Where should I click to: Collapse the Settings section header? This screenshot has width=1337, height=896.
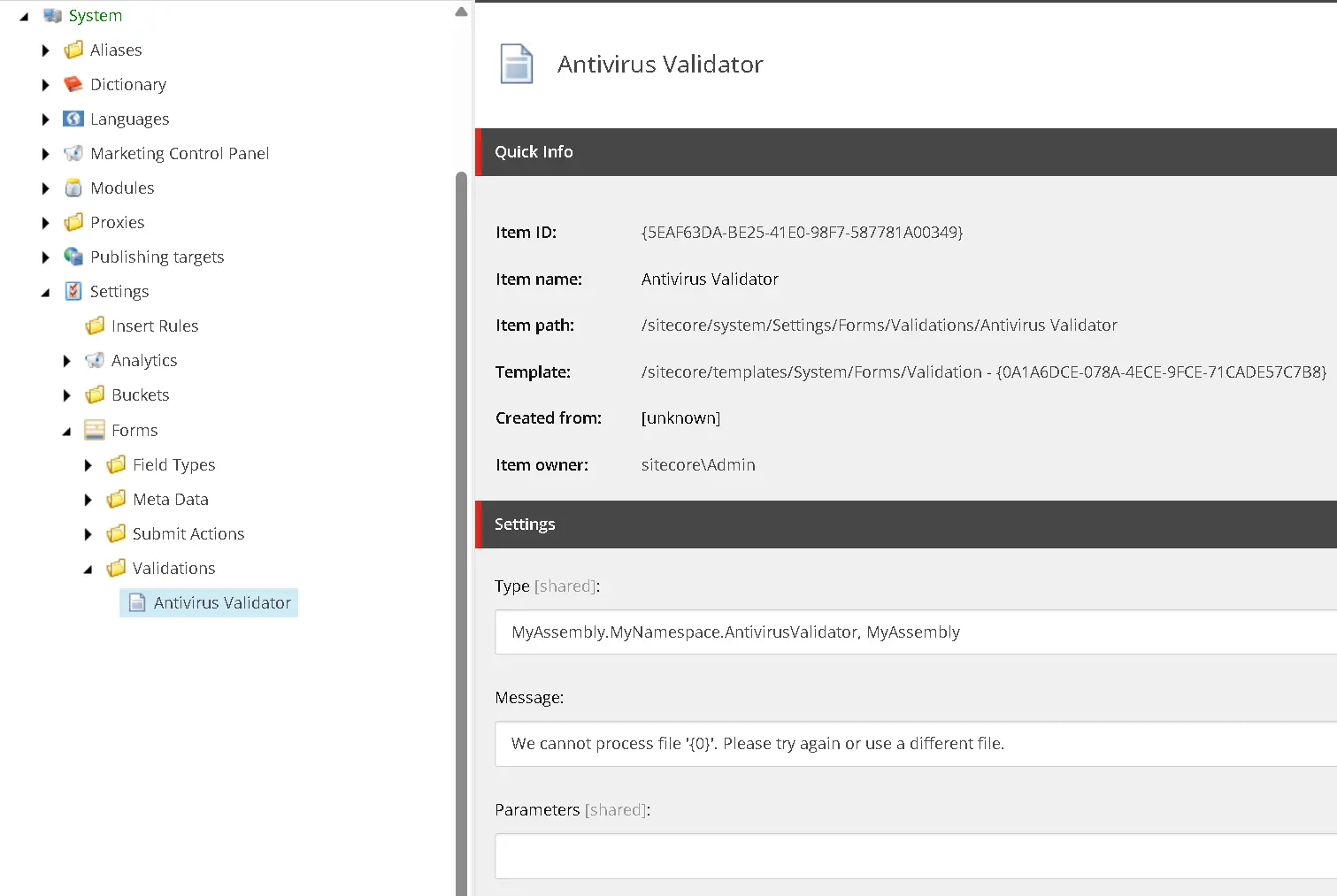pyautogui.click(x=906, y=525)
